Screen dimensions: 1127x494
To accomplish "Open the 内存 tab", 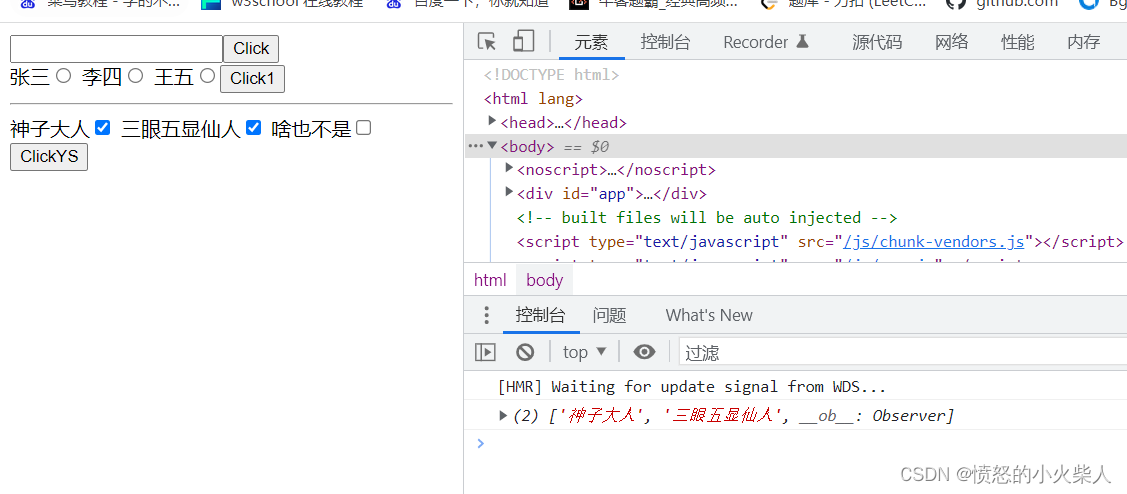I will tap(1084, 42).
